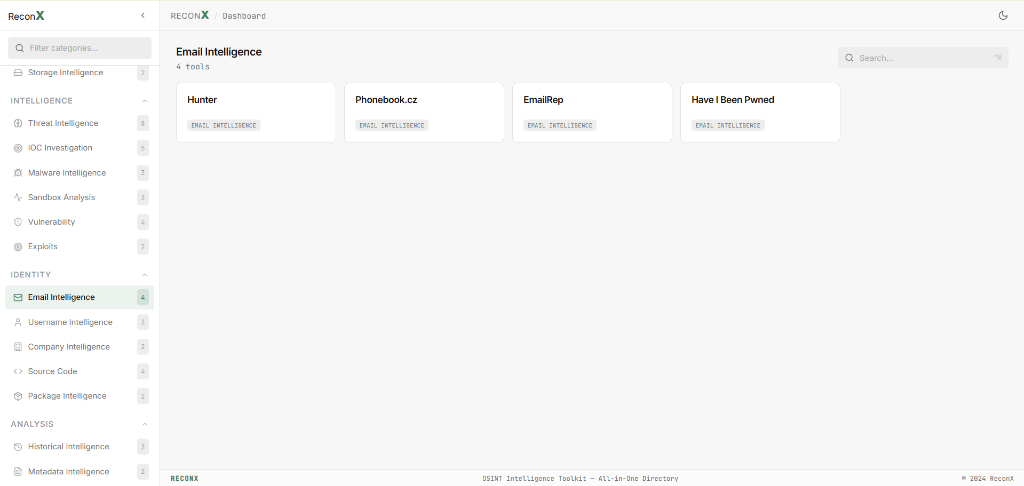Screen dimensions: 1024x486
Task: Click the Package Intelligence box icon
Action: [x=18, y=396]
